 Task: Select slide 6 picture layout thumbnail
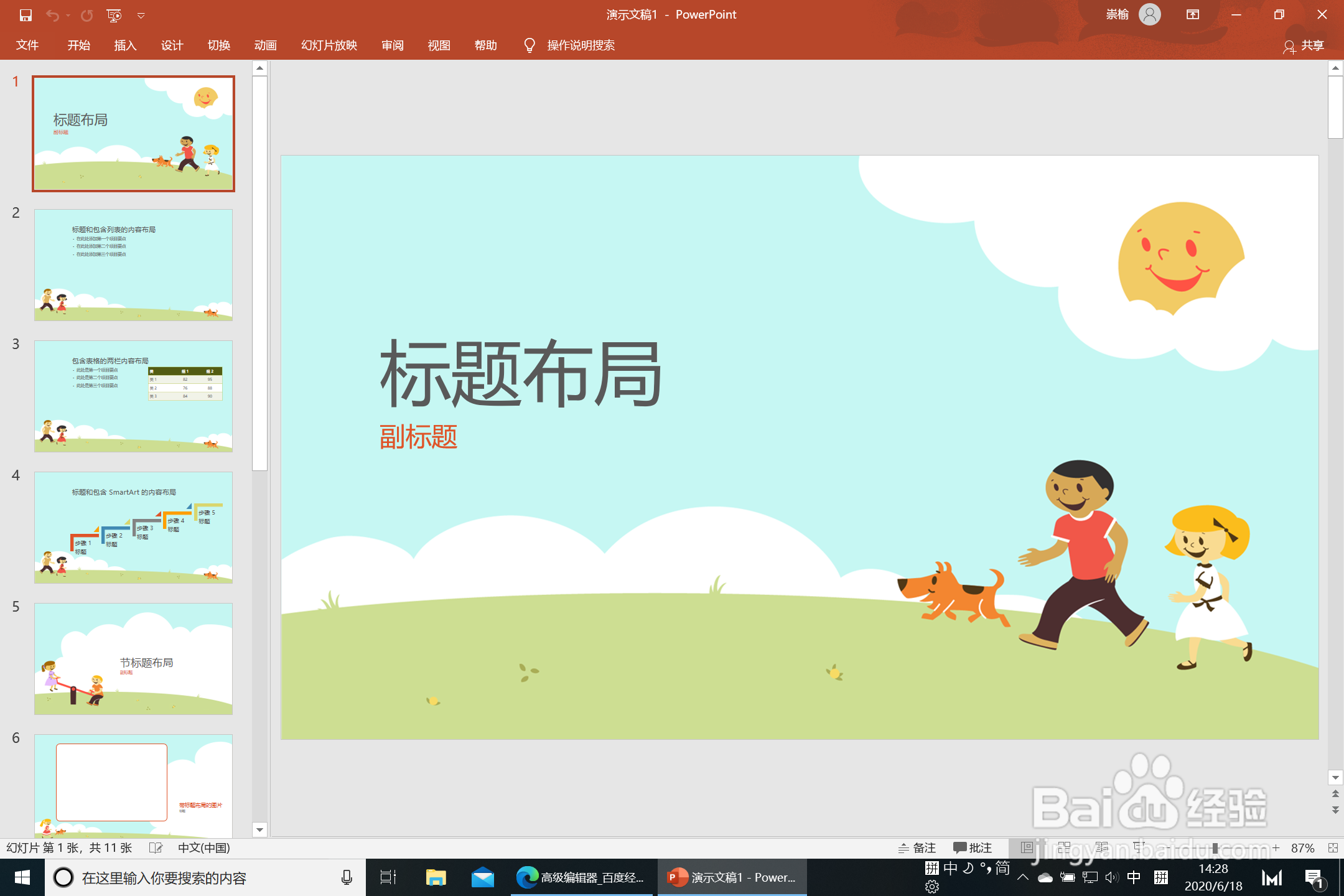point(134,786)
